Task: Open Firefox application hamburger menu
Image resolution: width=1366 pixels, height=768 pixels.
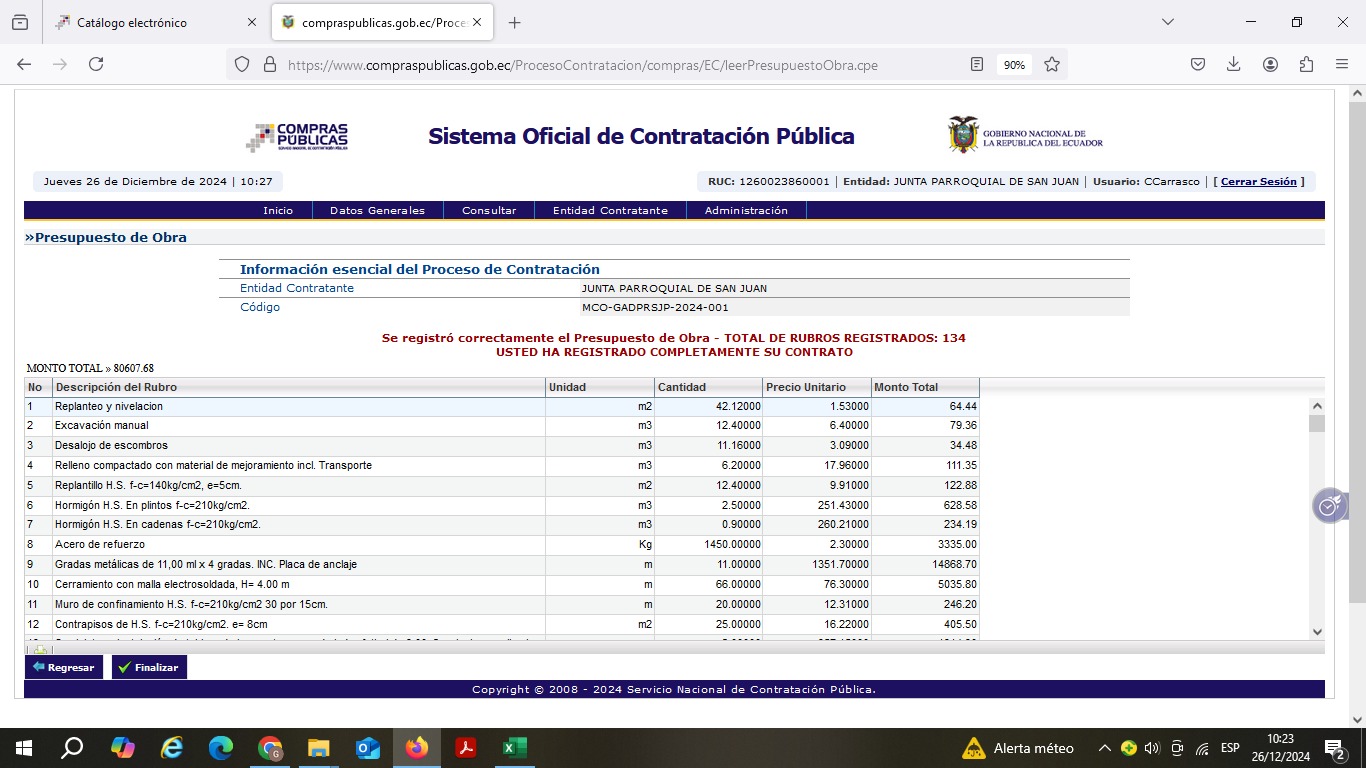Action: [1342, 64]
